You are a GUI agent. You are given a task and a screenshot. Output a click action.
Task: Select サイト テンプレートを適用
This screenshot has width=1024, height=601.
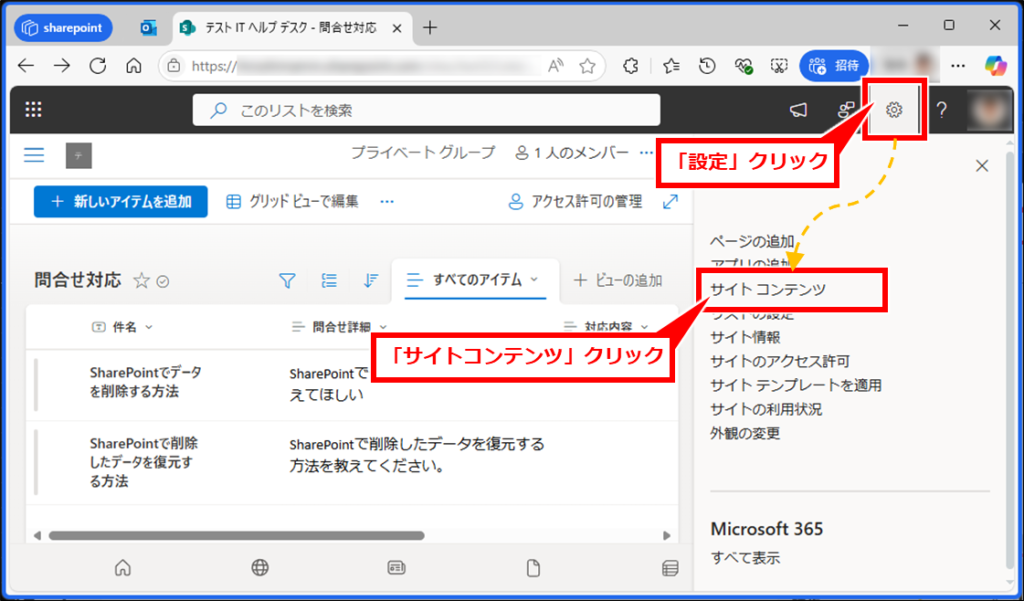click(796, 385)
